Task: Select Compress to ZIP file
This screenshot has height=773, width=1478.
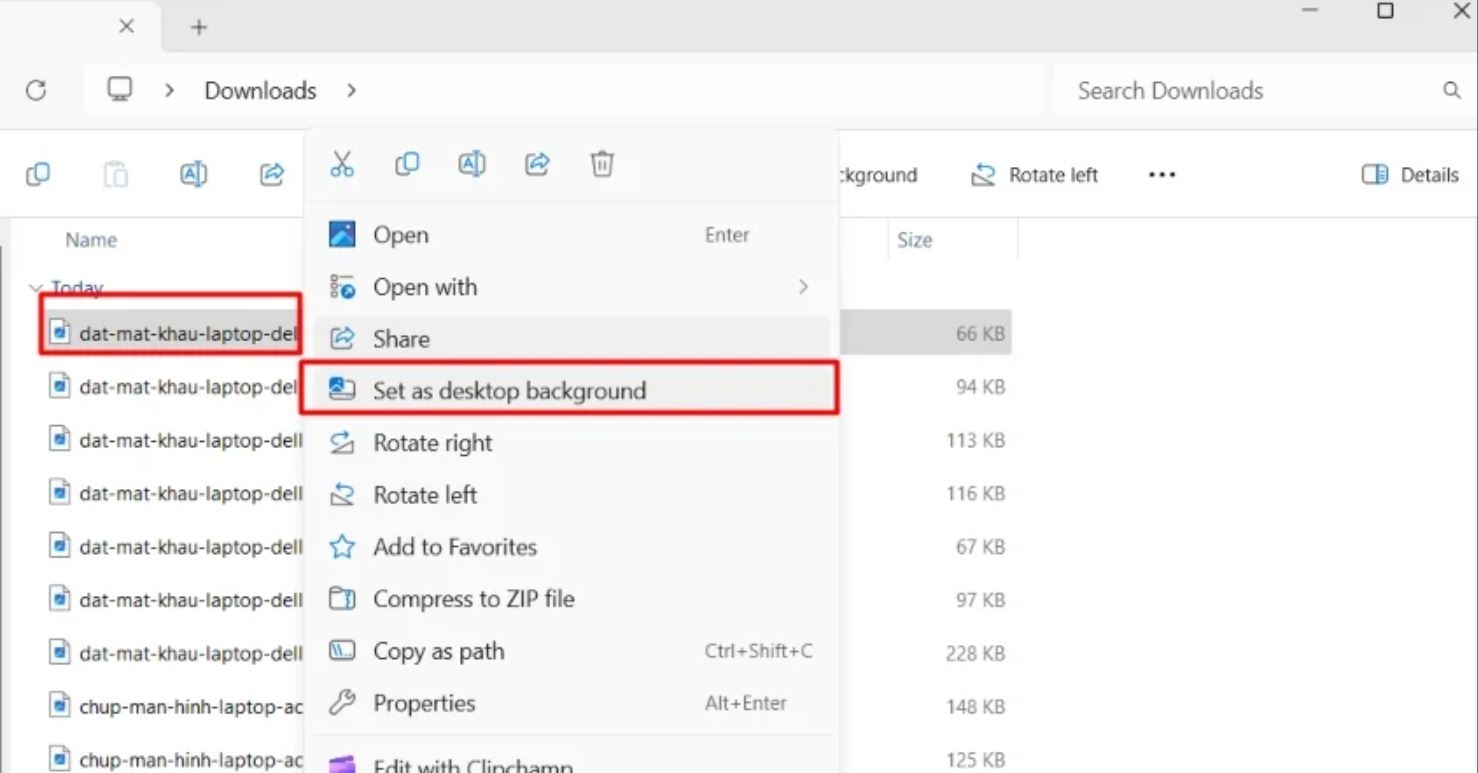Action: 571,599
